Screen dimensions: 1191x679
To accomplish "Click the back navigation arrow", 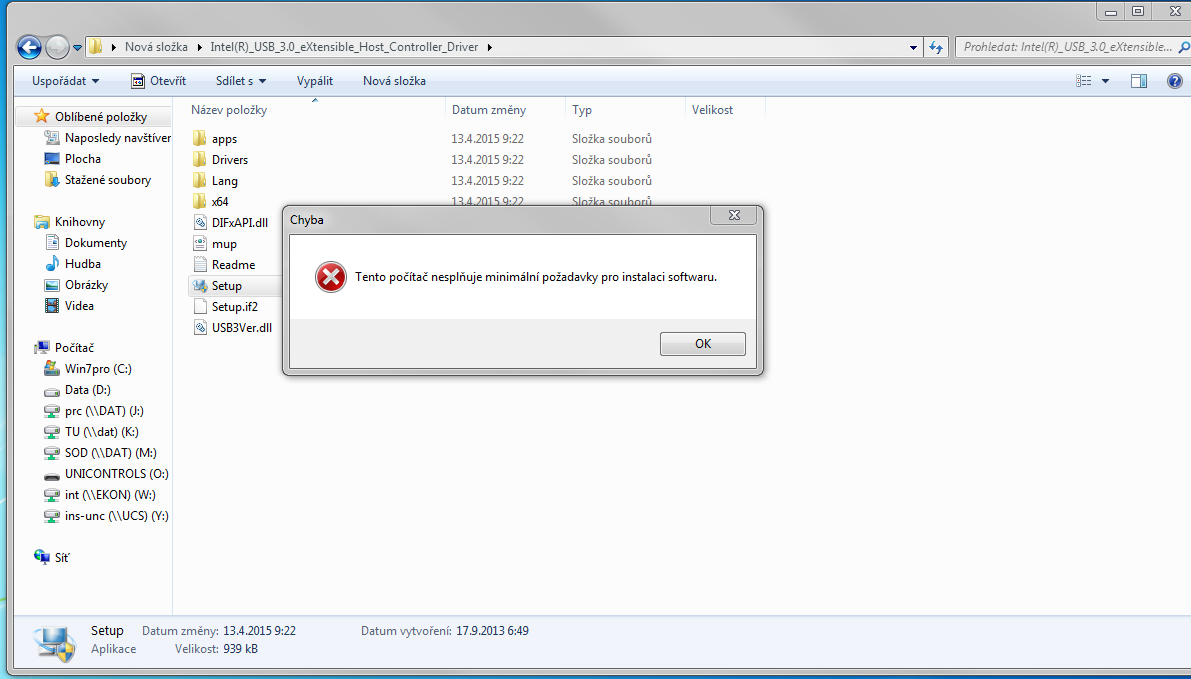I will click(x=29, y=47).
